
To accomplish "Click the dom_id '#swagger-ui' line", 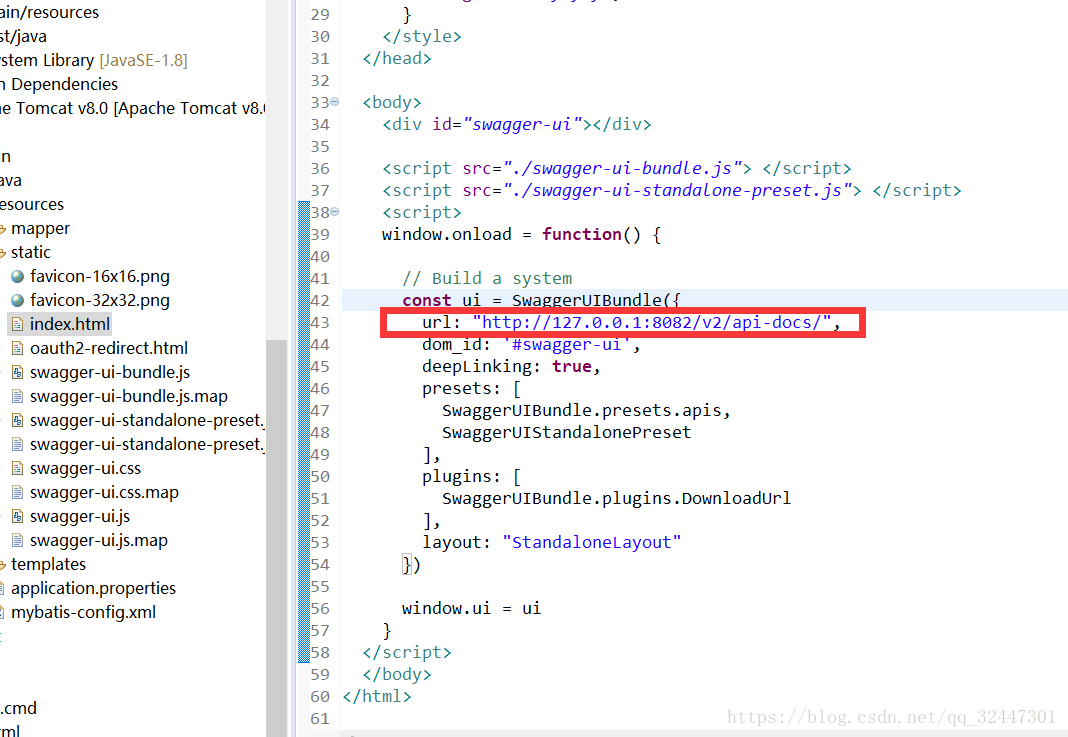I will (x=531, y=345).
